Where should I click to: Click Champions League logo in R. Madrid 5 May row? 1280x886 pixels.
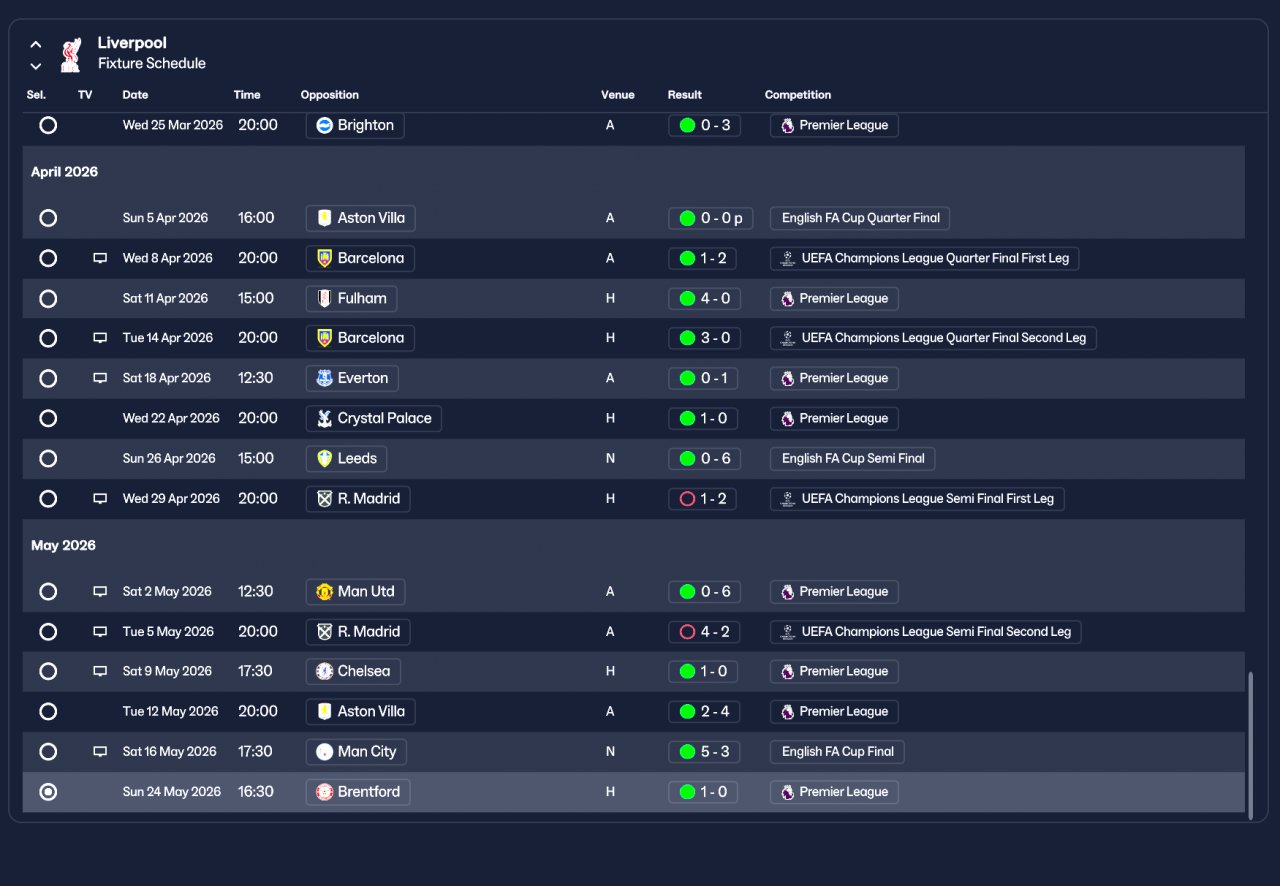click(788, 631)
